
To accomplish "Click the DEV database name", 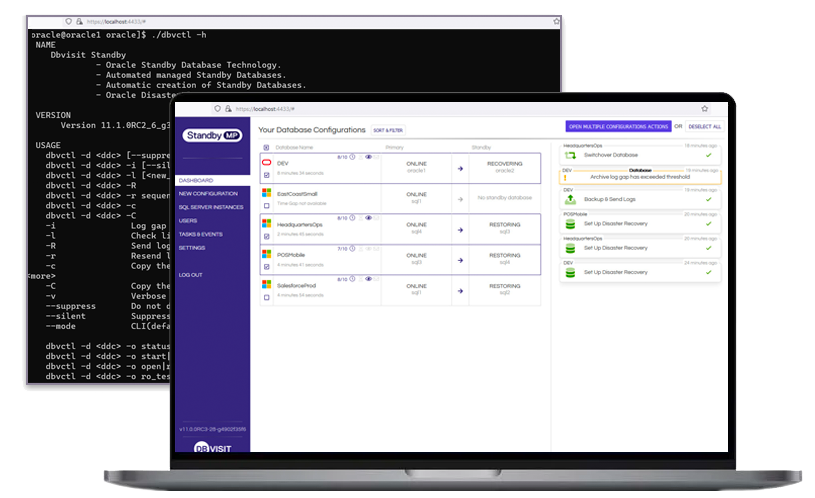I will point(283,163).
